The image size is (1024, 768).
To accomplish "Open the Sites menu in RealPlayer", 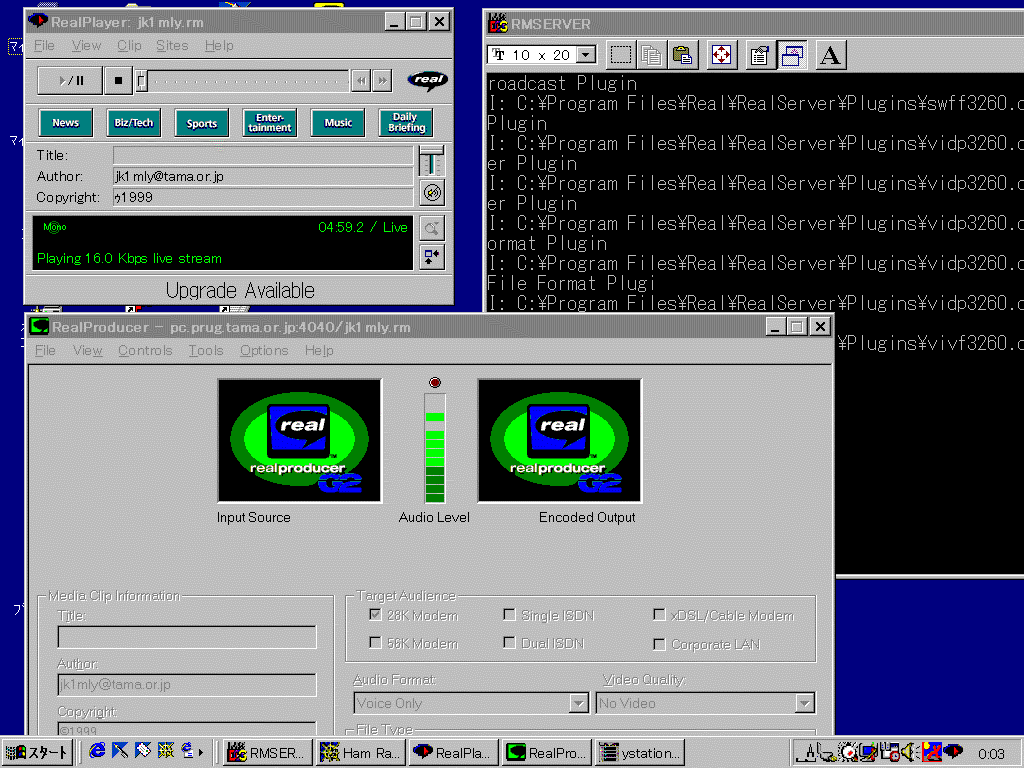I will click(x=172, y=46).
